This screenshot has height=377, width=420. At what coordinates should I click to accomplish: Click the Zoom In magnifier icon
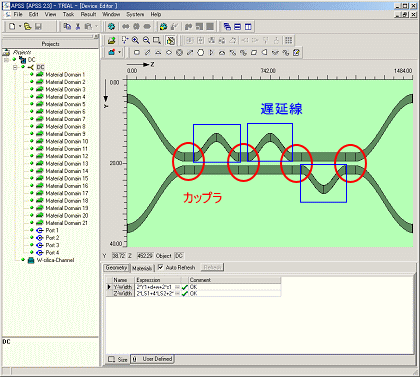[135, 40]
